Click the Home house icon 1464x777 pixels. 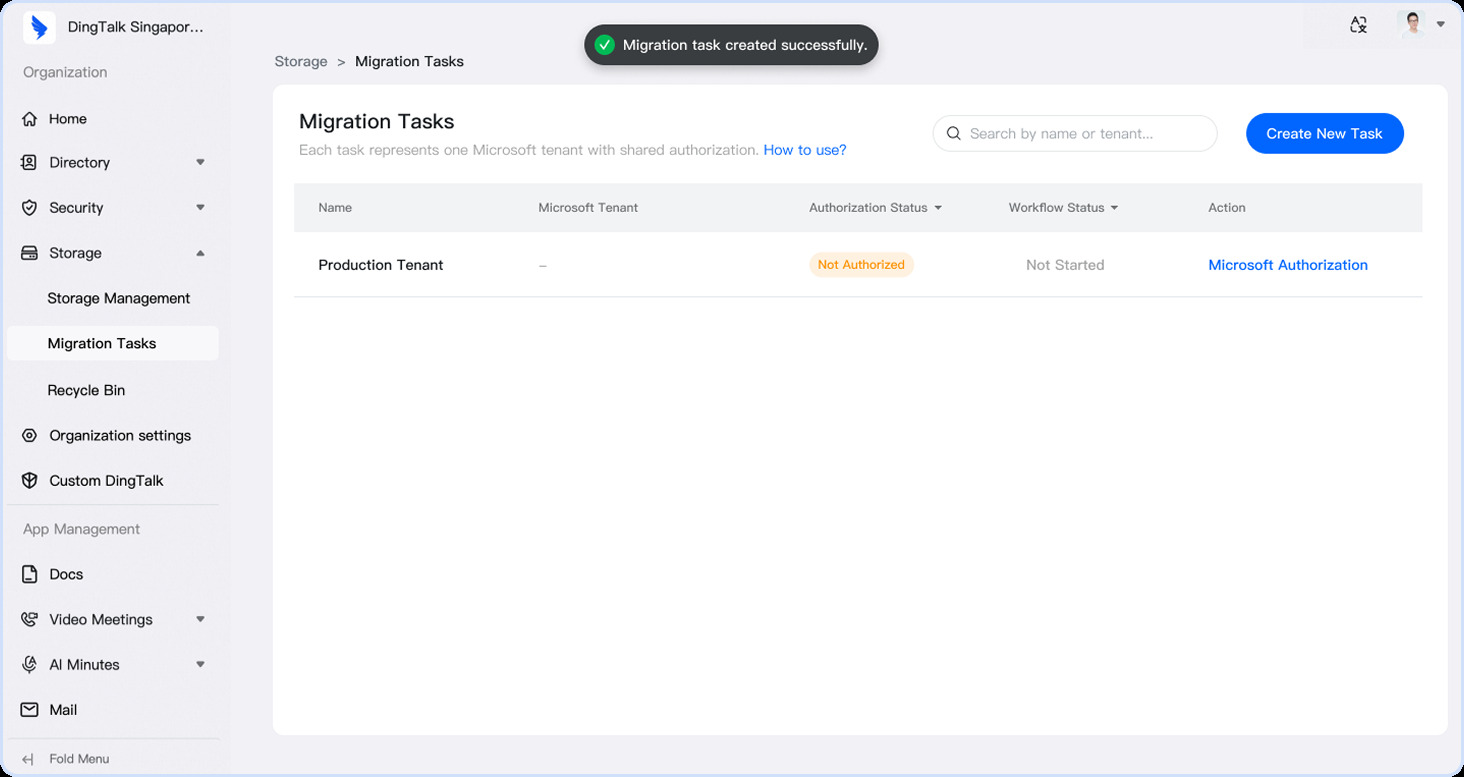point(30,119)
